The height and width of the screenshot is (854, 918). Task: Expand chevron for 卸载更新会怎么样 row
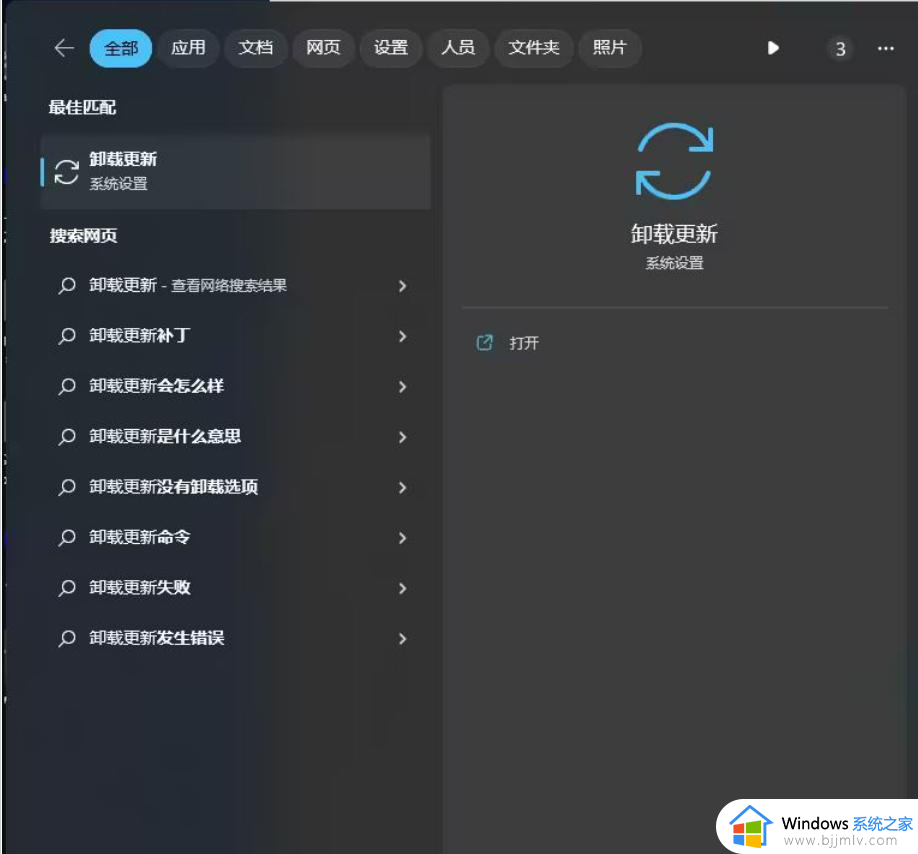[402, 387]
